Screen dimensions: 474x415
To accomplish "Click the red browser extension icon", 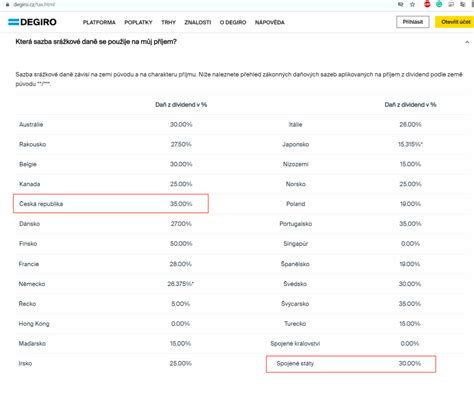I will tap(427, 4).
